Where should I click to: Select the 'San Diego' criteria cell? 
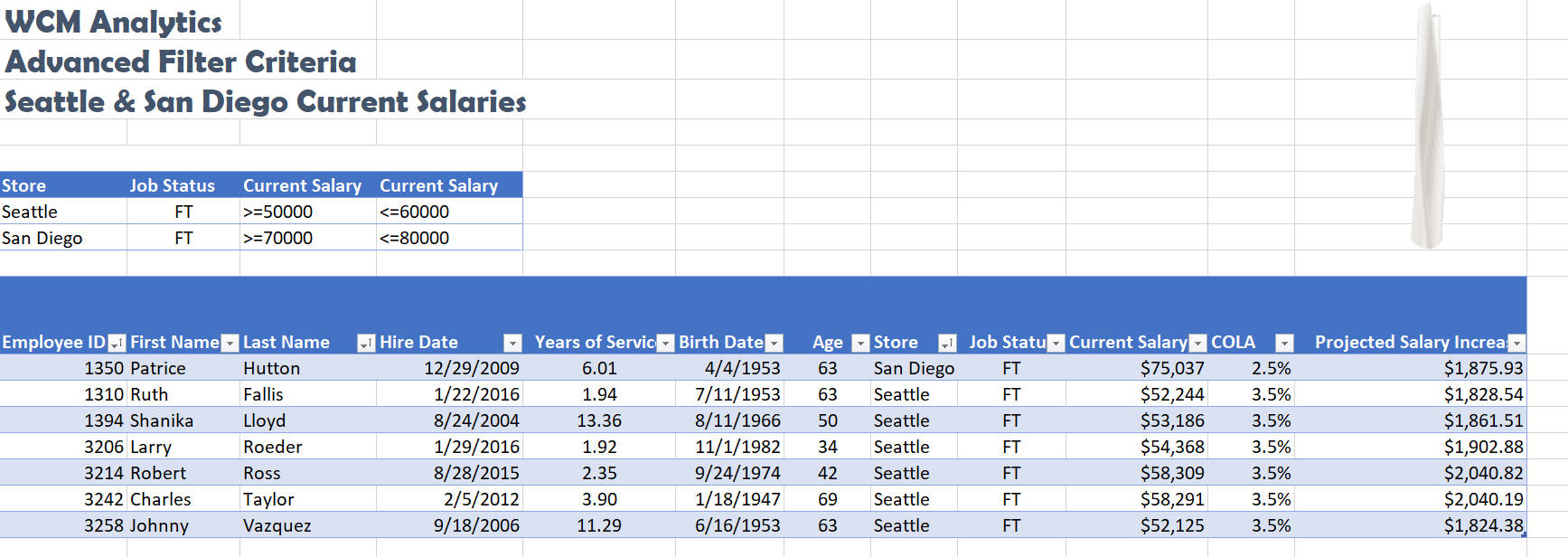coord(63,238)
